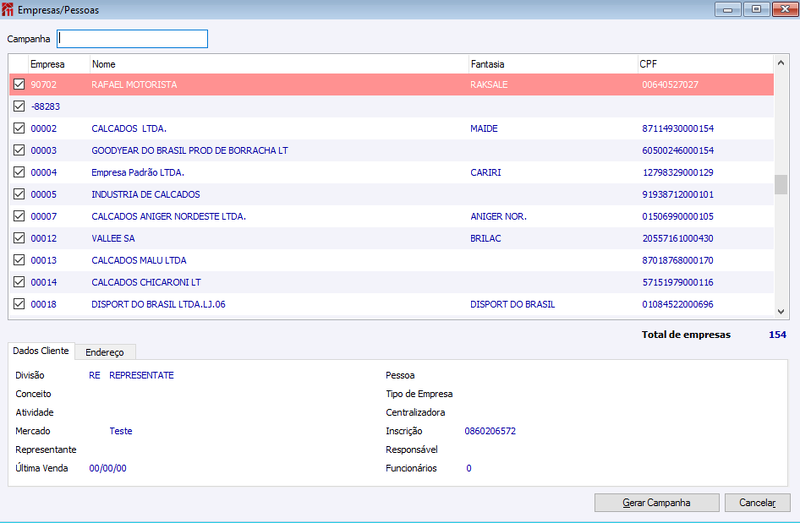The height and width of the screenshot is (523, 800).
Task: Switch to the Endereço tab
Action: coord(105,352)
